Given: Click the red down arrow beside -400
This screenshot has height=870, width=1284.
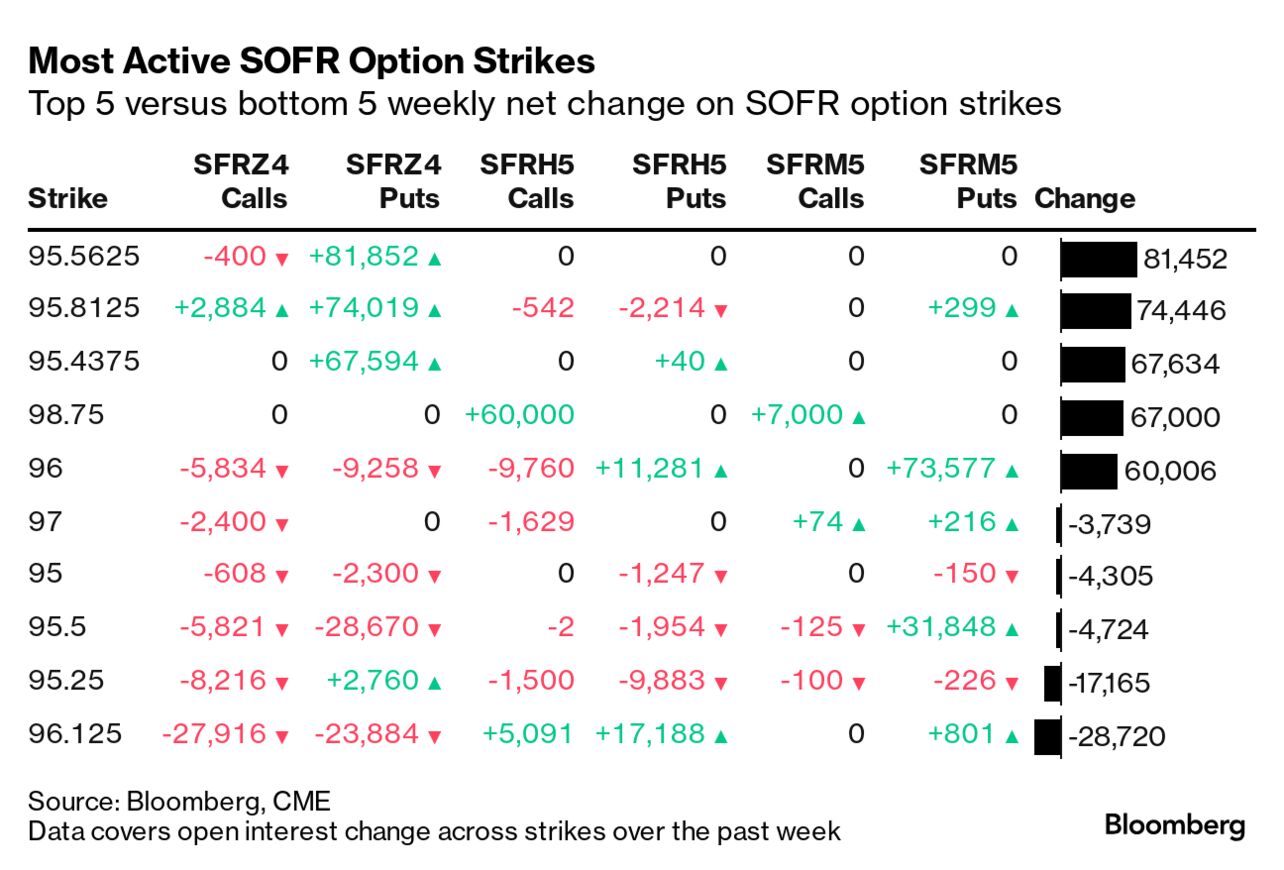Looking at the screenshot, I should pyautogui.click(x=281, y=259).
